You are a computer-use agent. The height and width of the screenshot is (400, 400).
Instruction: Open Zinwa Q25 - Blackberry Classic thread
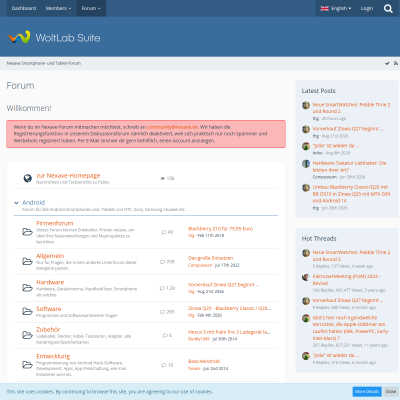click(229, 308)
